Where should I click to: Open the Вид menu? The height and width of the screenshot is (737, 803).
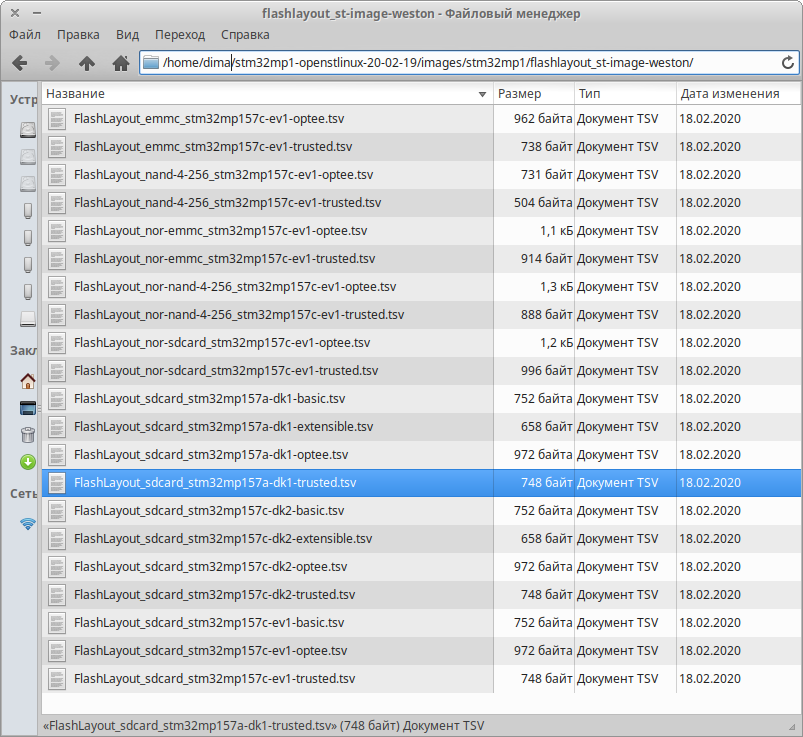[x=127, y=35]
